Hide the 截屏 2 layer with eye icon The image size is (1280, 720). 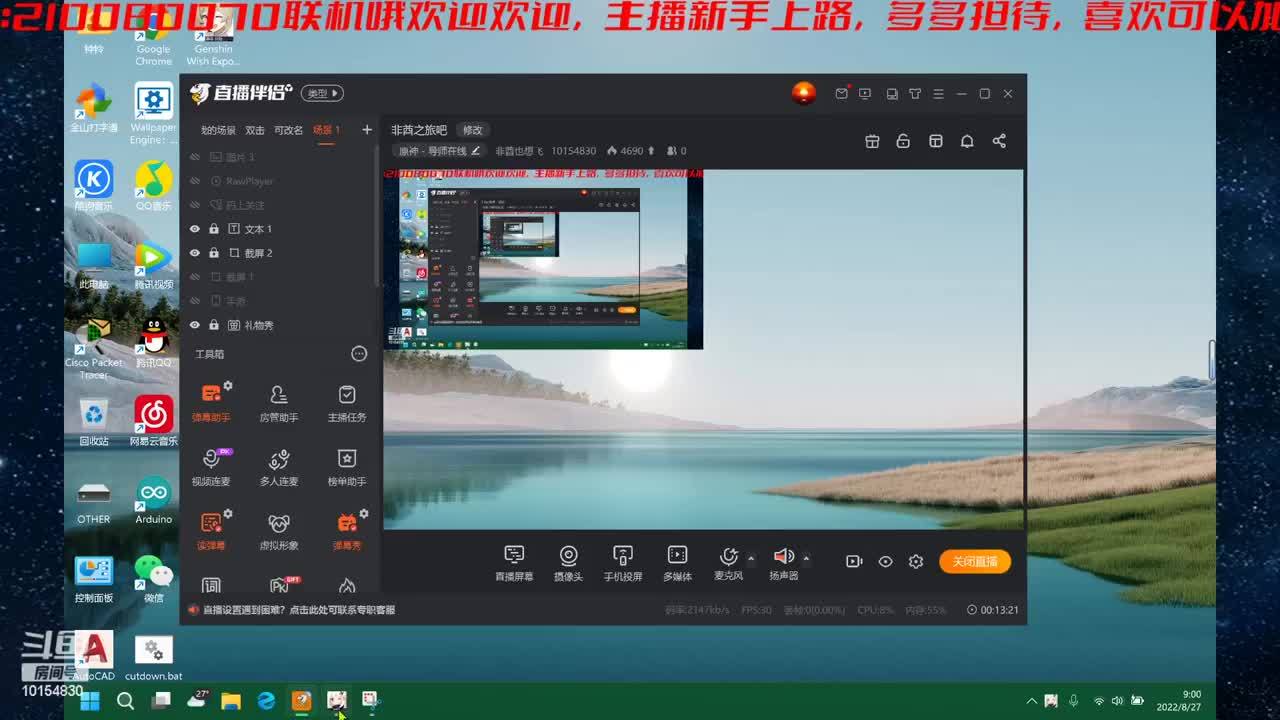coord(195,253)
